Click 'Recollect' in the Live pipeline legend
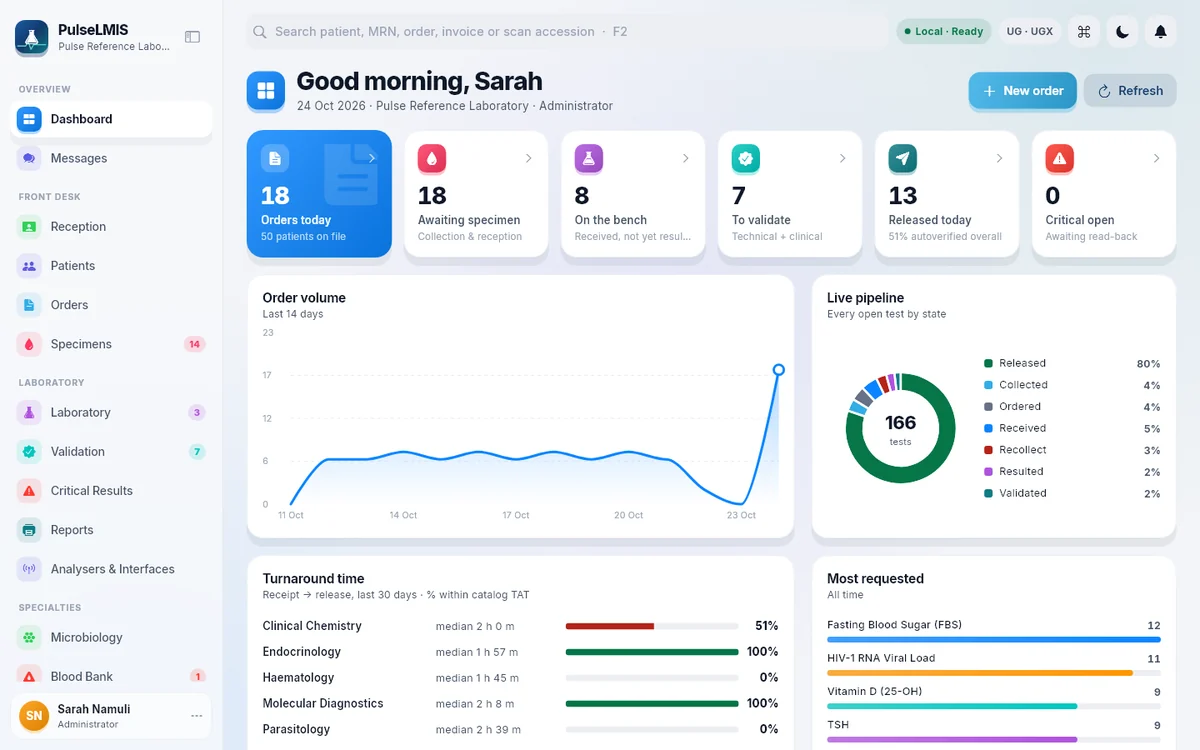Viewport: 1200px width, 750px height. coord(1023,450)
